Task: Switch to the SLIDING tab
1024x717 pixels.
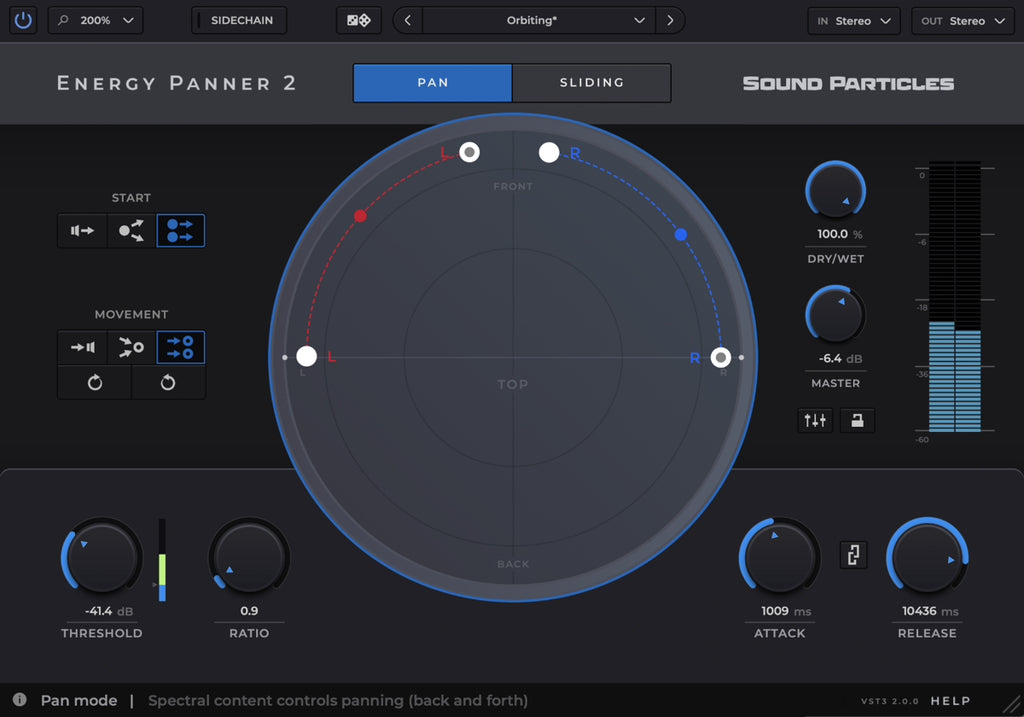Action: tap(592, 83)
